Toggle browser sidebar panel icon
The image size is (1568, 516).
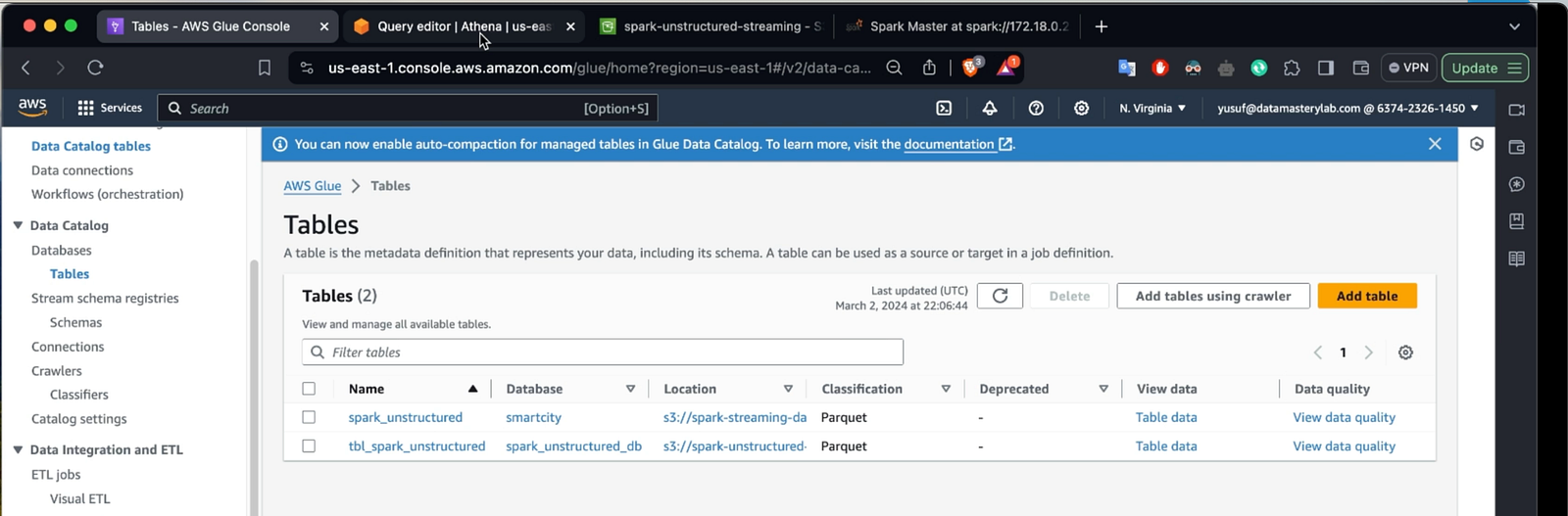click(x=1326, y=68)
